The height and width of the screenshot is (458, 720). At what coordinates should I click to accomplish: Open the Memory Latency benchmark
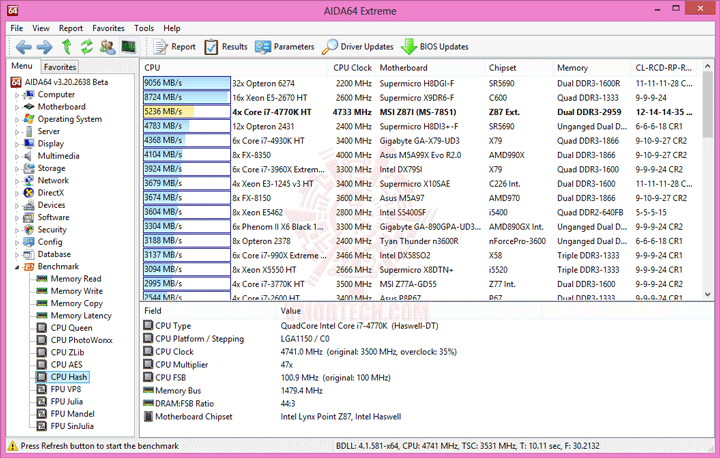[x=81, y=316]
